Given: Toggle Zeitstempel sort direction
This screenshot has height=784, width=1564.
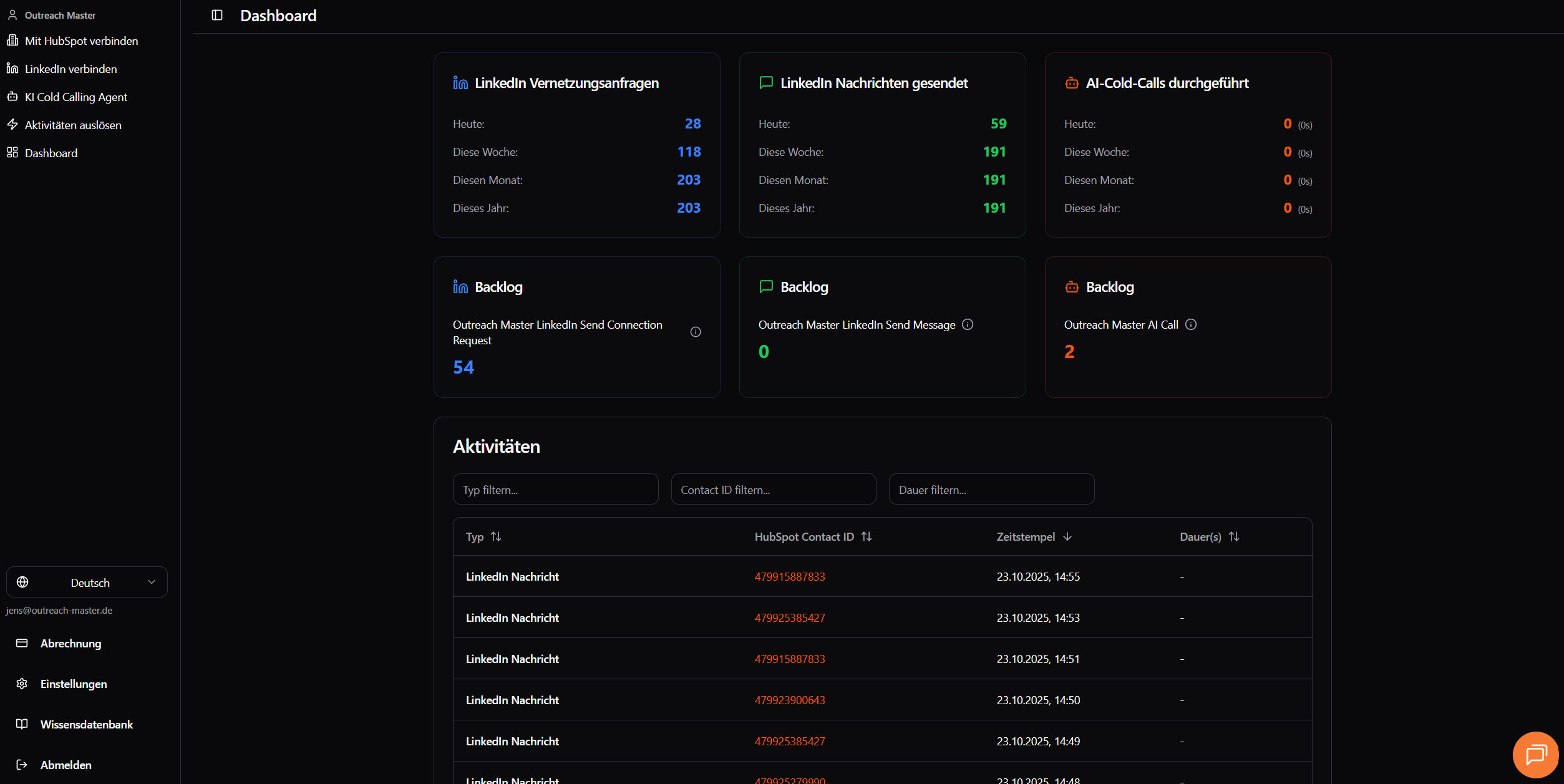Looking at the screenshot, I should (1067, 536).
